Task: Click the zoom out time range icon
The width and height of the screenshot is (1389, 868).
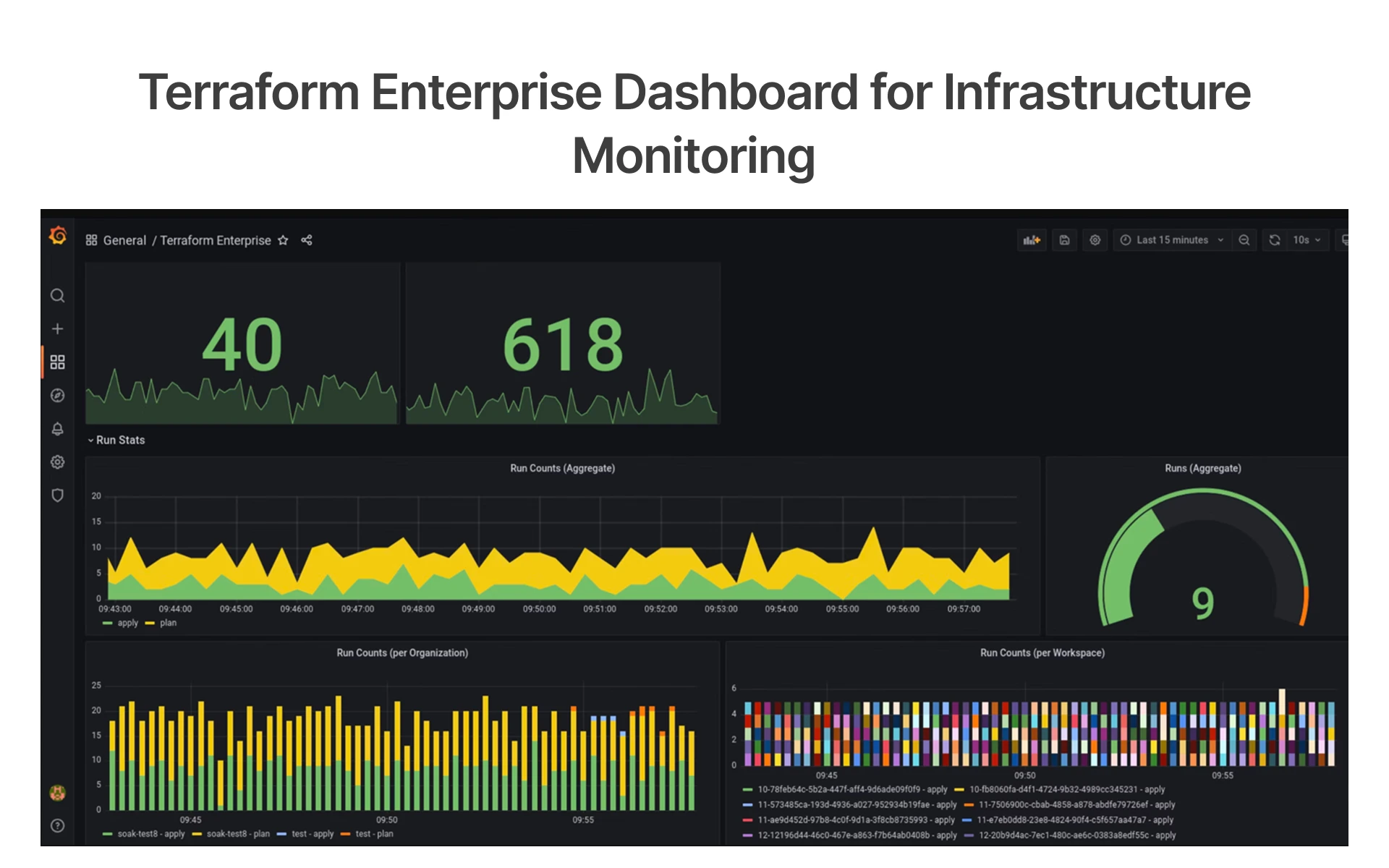Action: (1244, 240)
